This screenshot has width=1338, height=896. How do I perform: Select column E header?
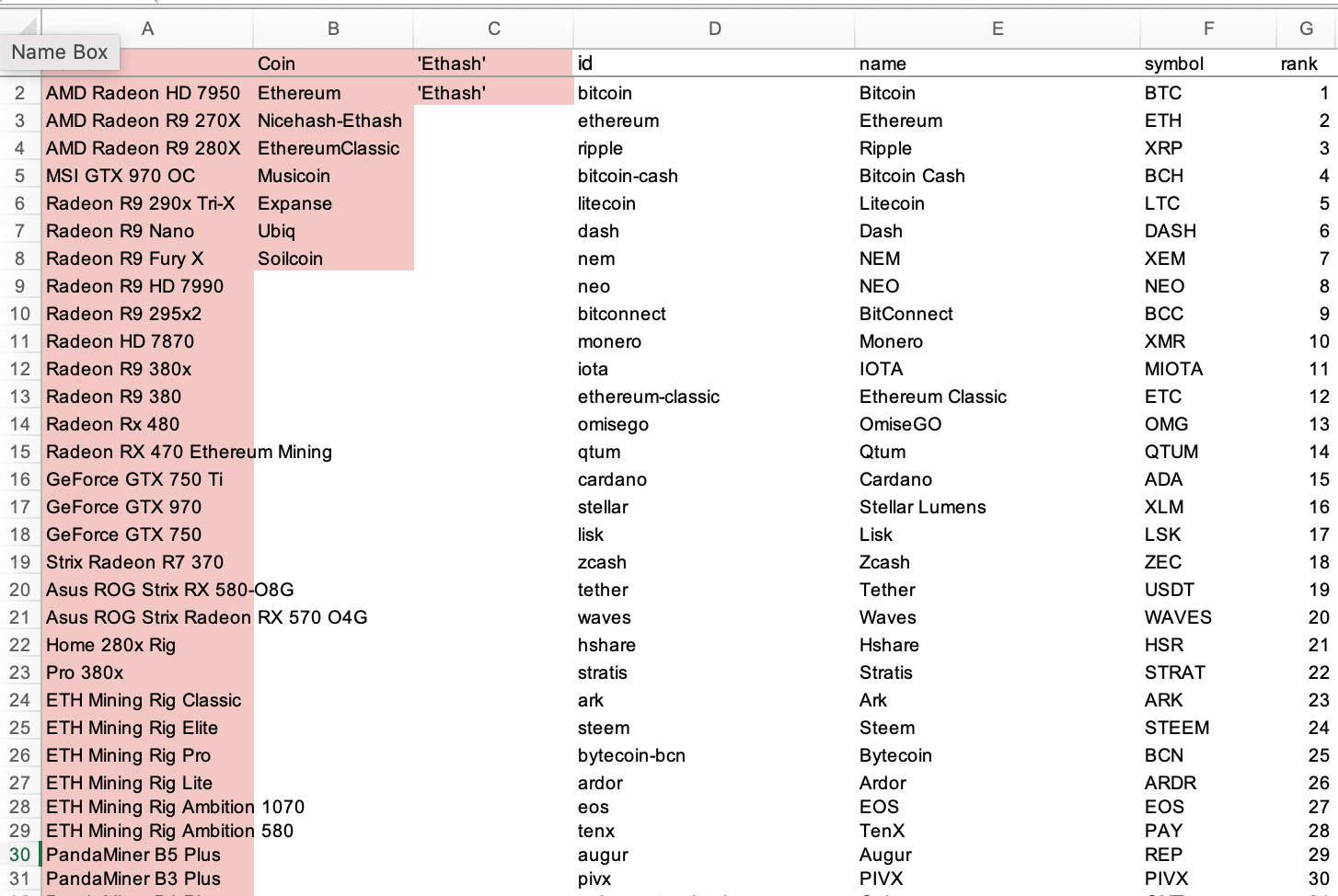(x=998, y=29)
